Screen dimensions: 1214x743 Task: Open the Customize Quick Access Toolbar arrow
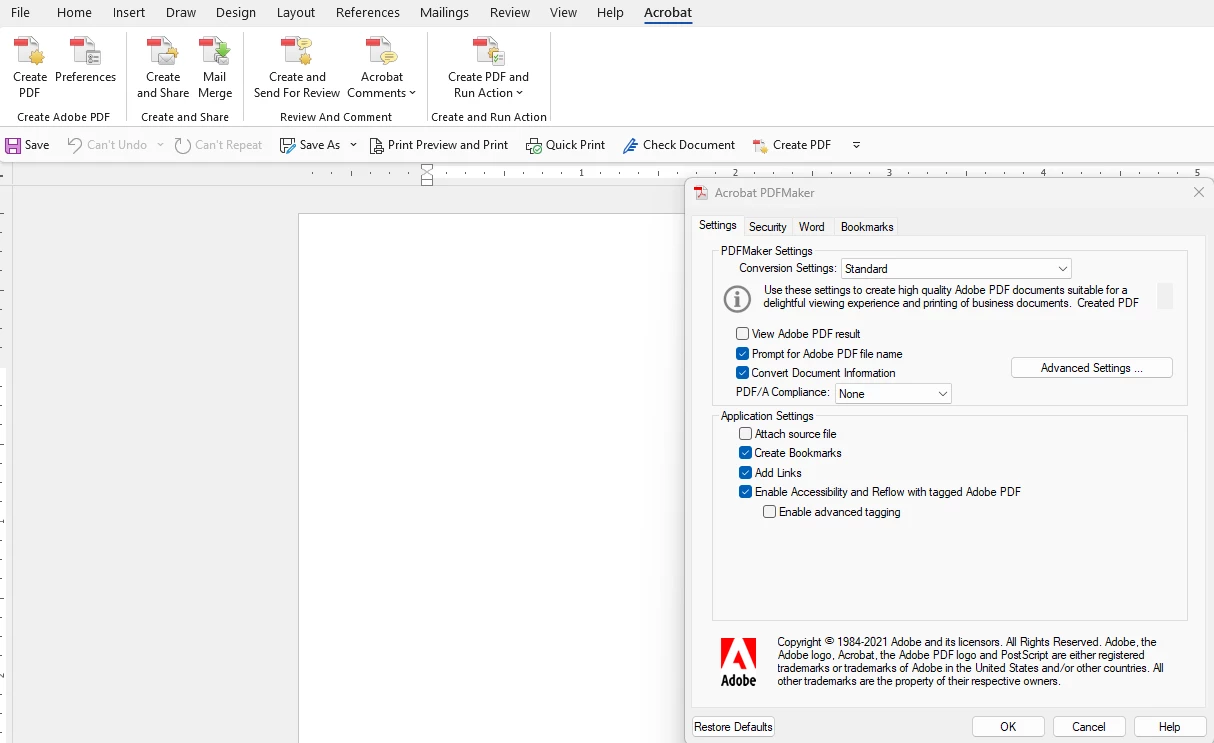coord(856,145)
